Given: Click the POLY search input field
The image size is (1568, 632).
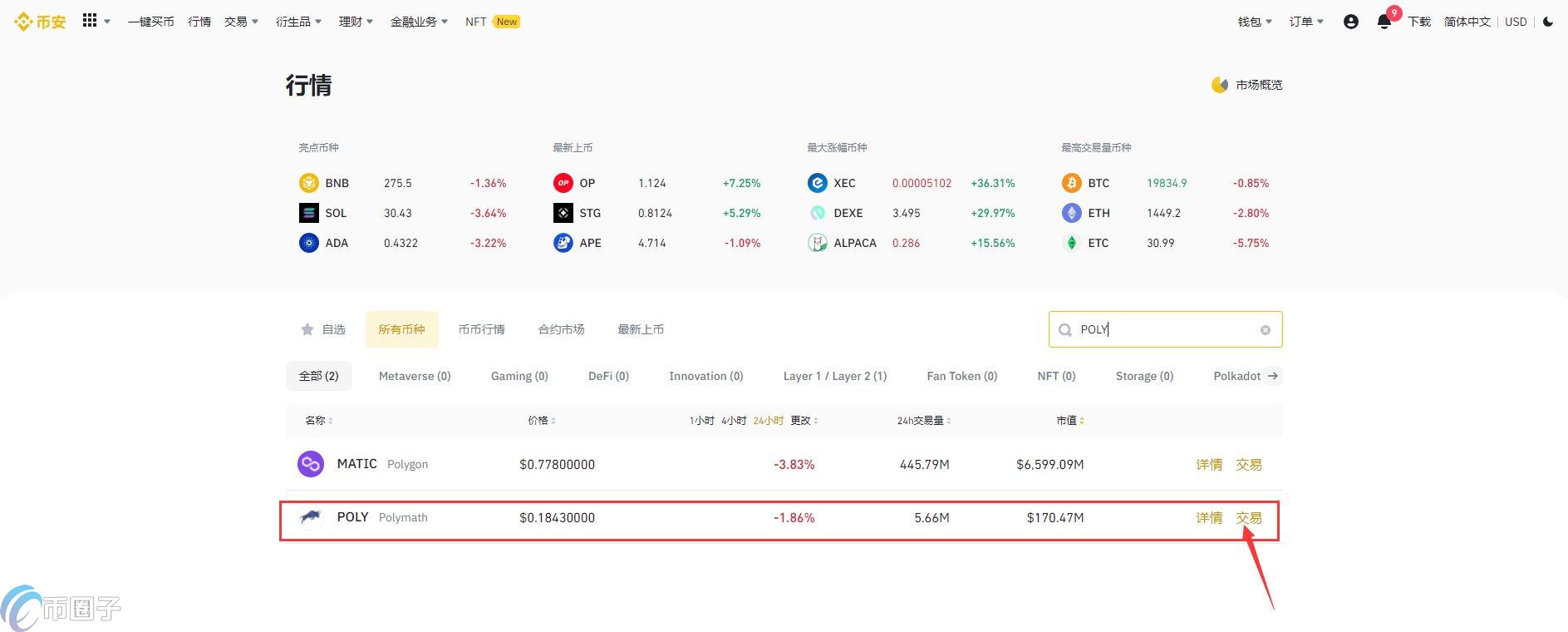Looking at the screenshot, I should pyautogui.click(x=1163, y=329).
